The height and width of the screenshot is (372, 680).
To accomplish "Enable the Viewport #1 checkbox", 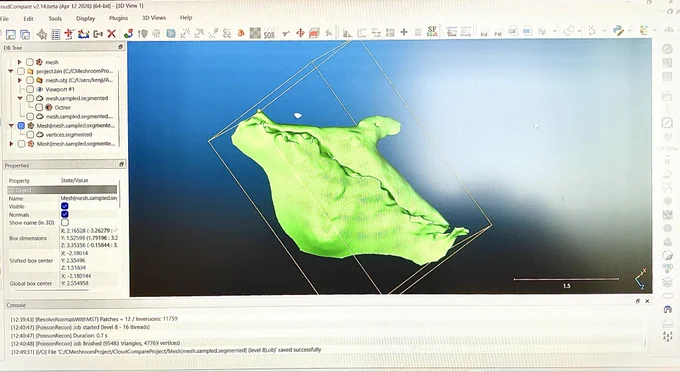I will (29, 89).
